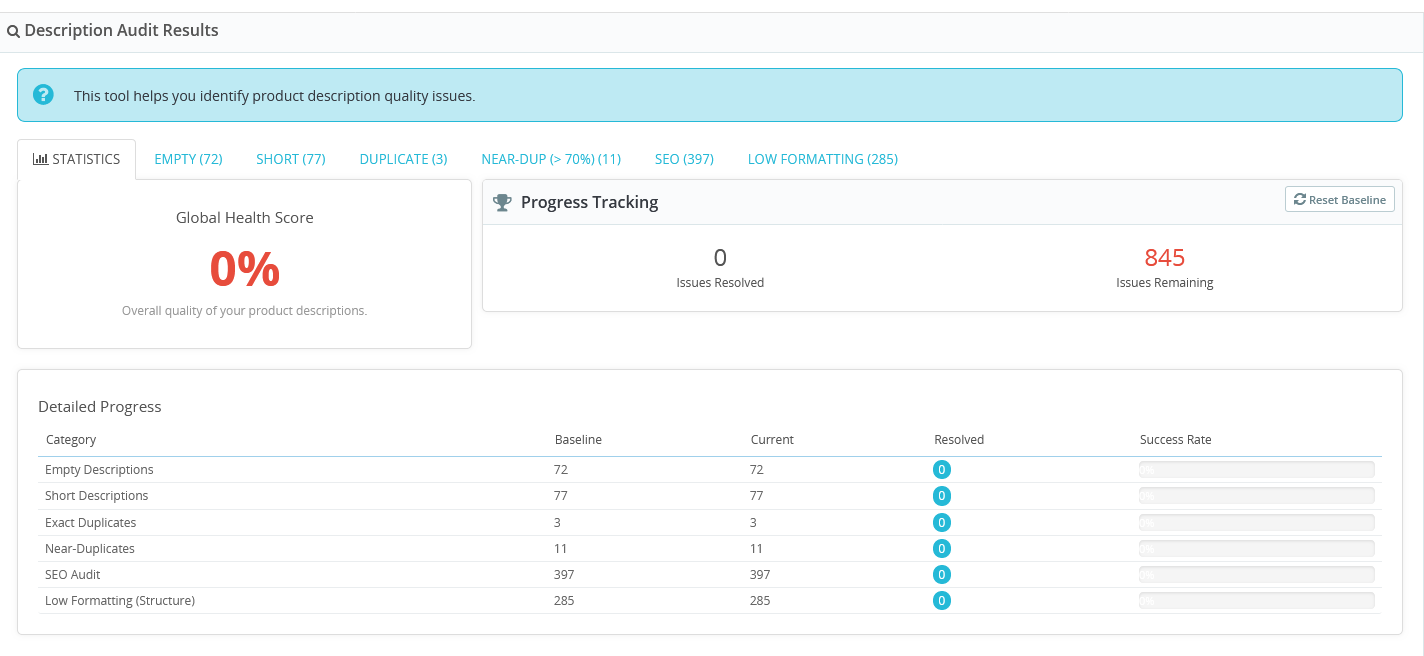
Task: Open the LOW FORMATTING (285) tab
Action: click(822, 158)
